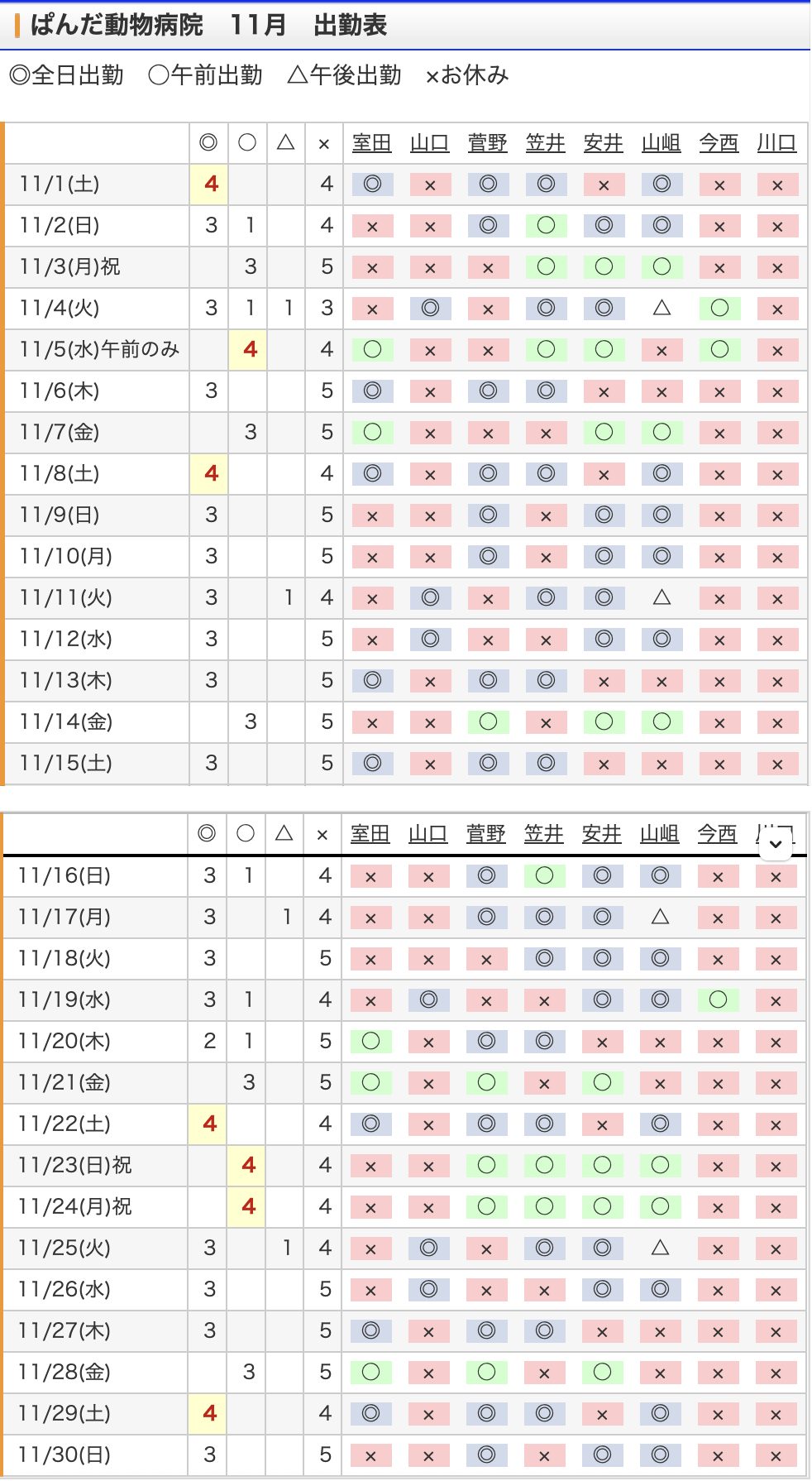Click 山口's full-day icon on 11/12(水)
The height and width of the screenshot is (1481, 812).
[x=430, y=640]
